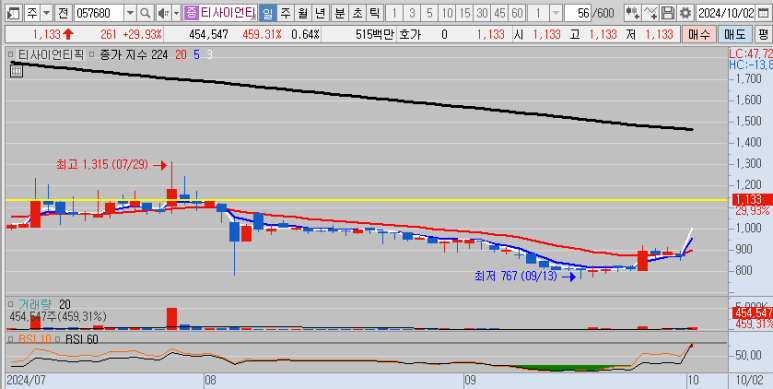
Task: Select the 초 second period tab
Action: pos(357,13)
